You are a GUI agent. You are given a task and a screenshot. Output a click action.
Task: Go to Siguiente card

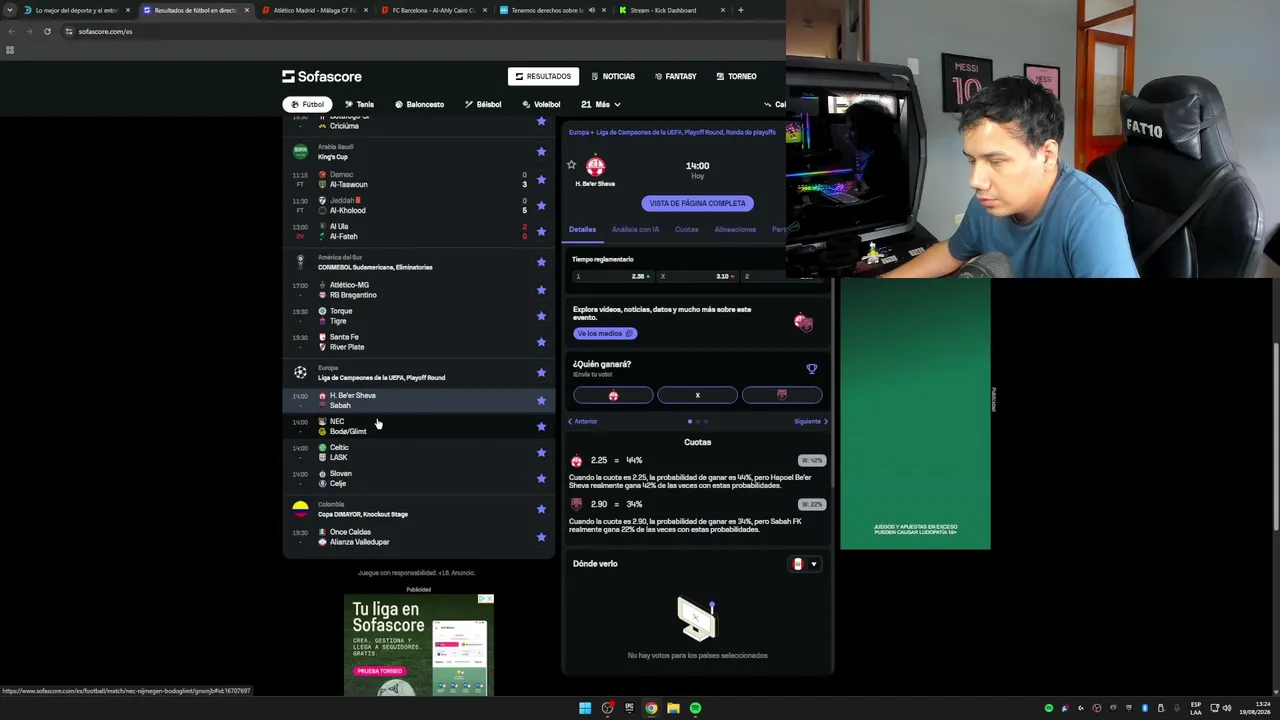pyautogui.click(x=811, y=421)
